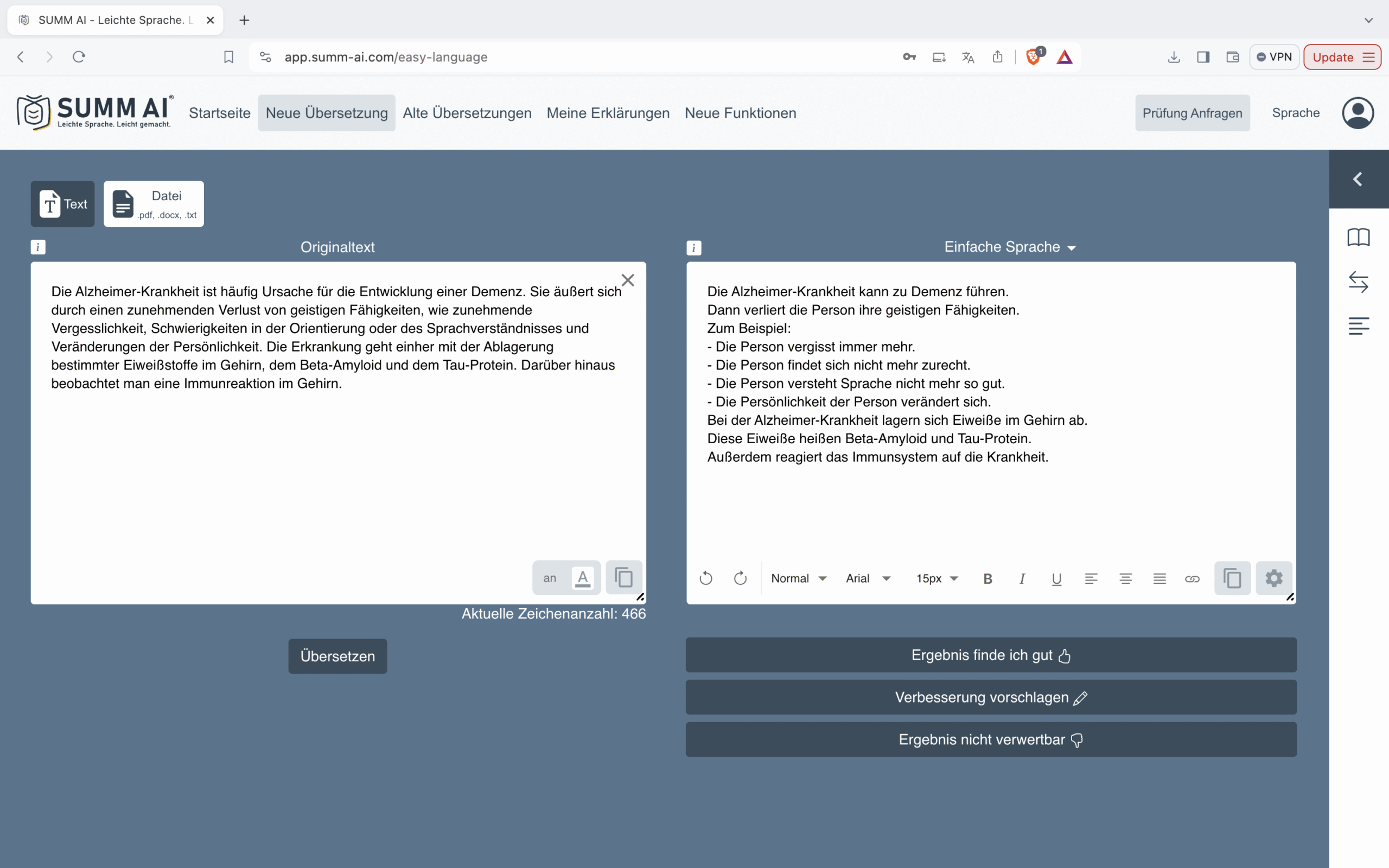The image size is (1389, 868).
Task: Undo the last edit in the translation editor
Action: (x=706, y=579)
